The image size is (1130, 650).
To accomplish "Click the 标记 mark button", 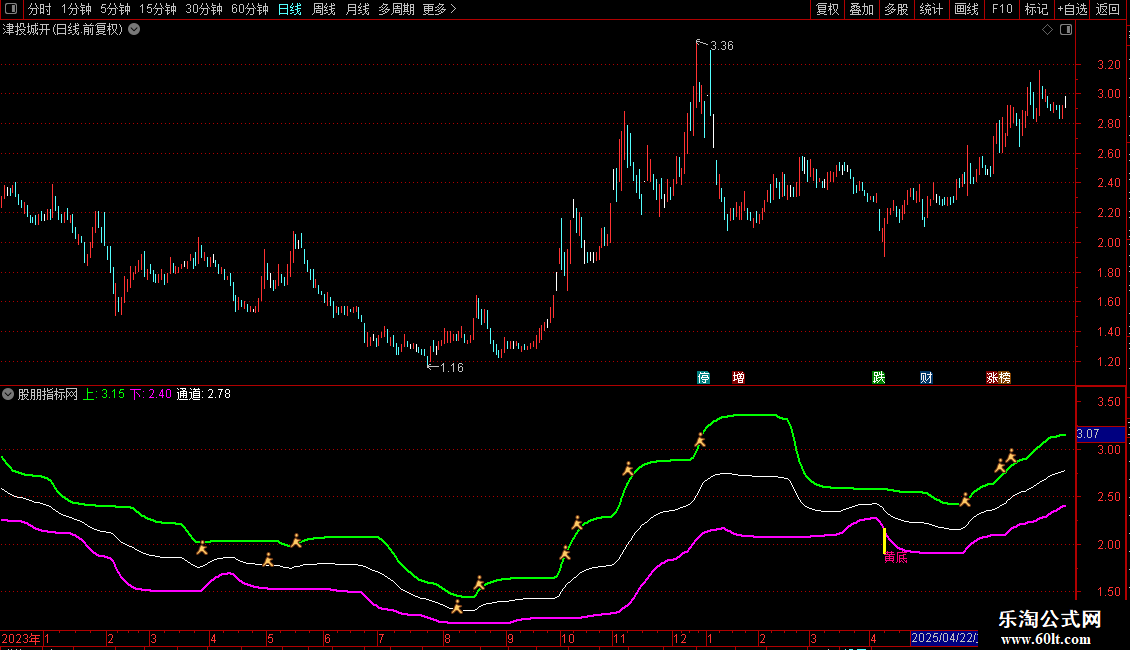I will 1036,9.
